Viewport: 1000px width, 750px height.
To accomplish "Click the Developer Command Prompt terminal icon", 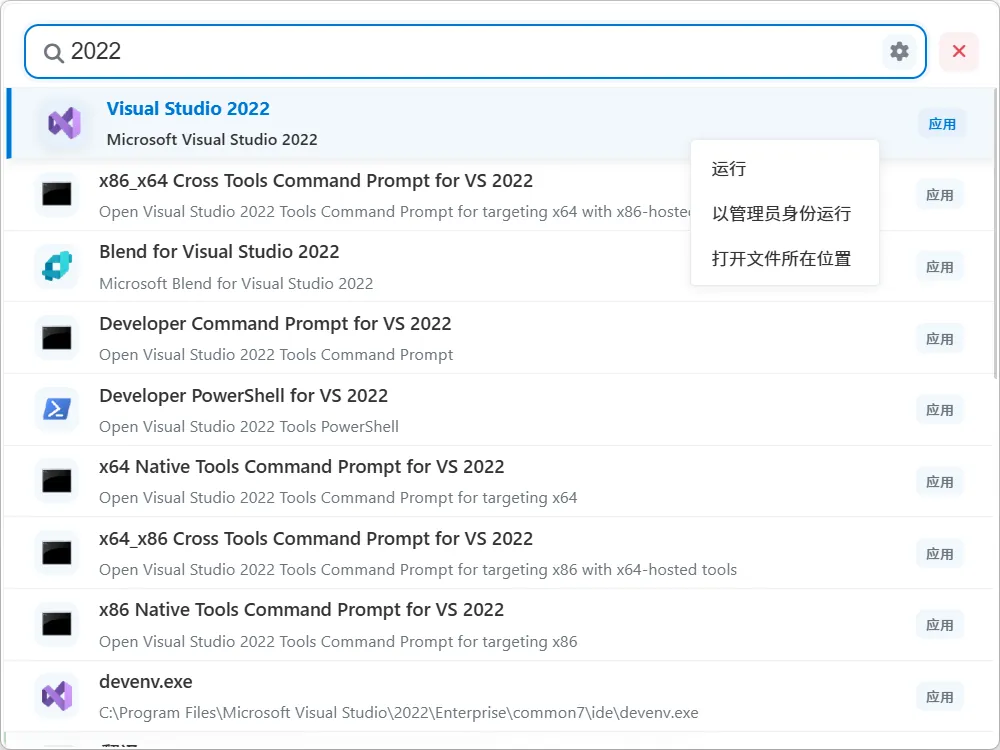I will pyautogui.click(x=57, y=338).
